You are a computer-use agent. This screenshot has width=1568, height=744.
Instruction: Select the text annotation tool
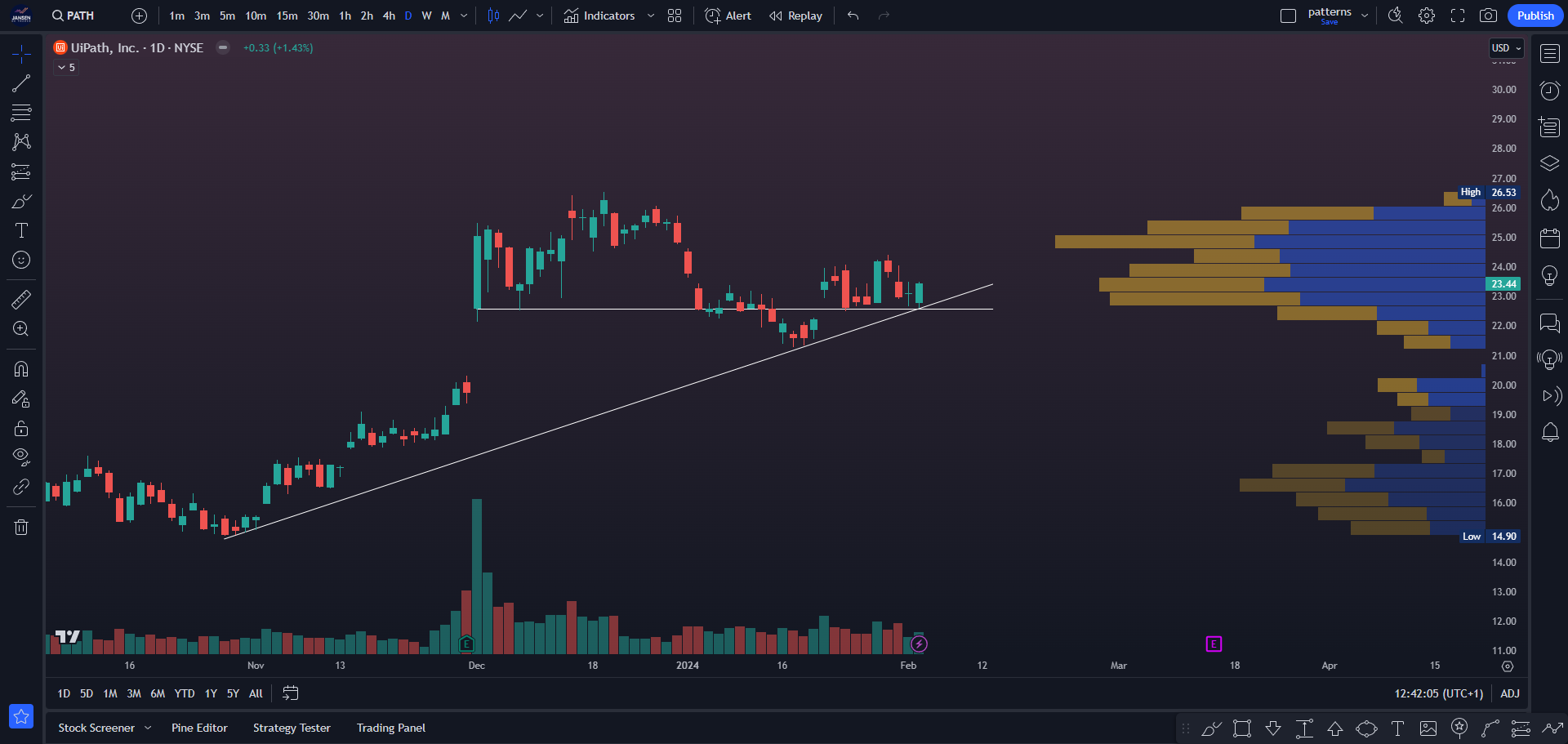21,230
